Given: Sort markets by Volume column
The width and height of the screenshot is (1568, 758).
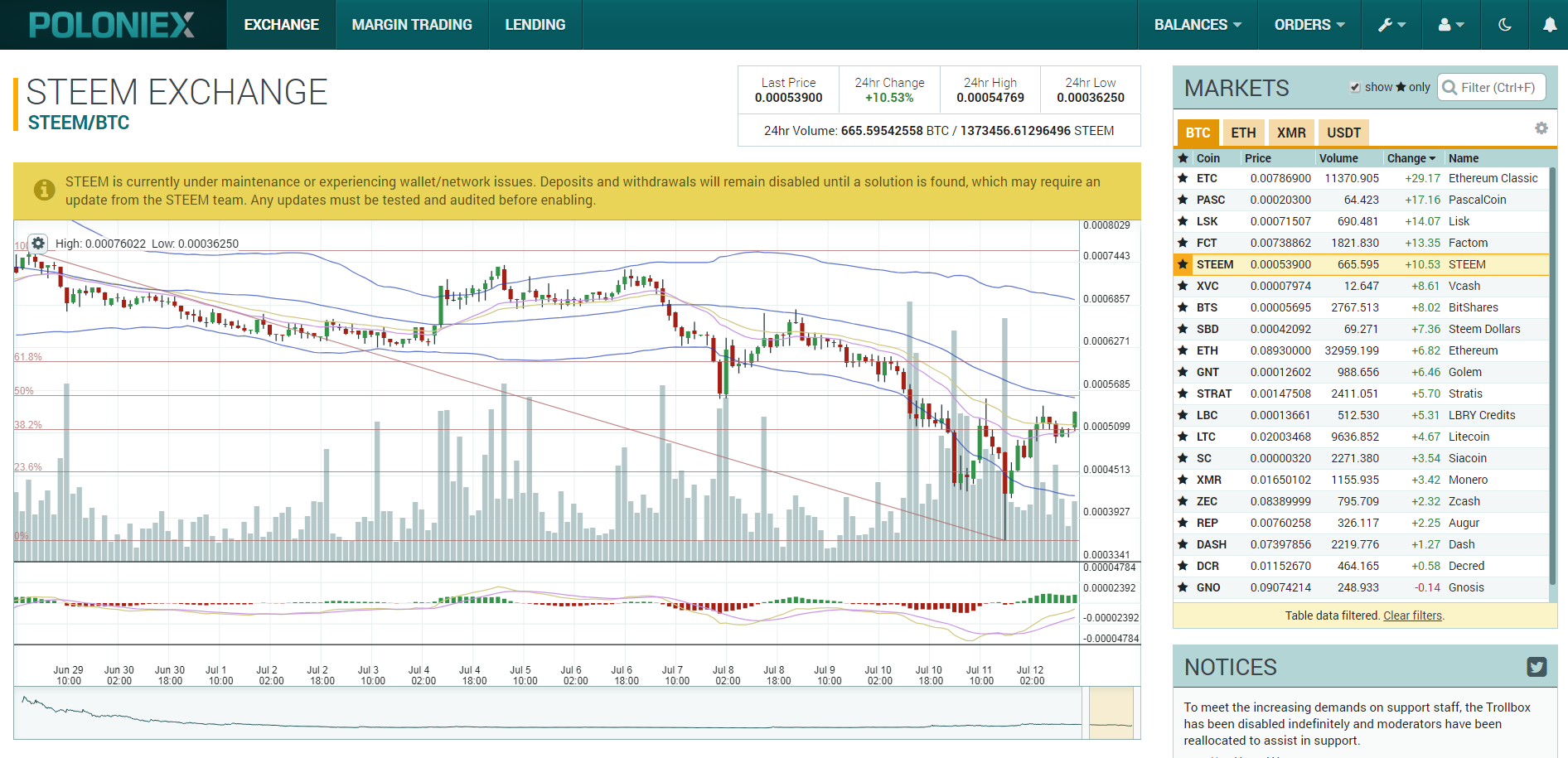Looking at the screenshot, I should (1338, 158).
